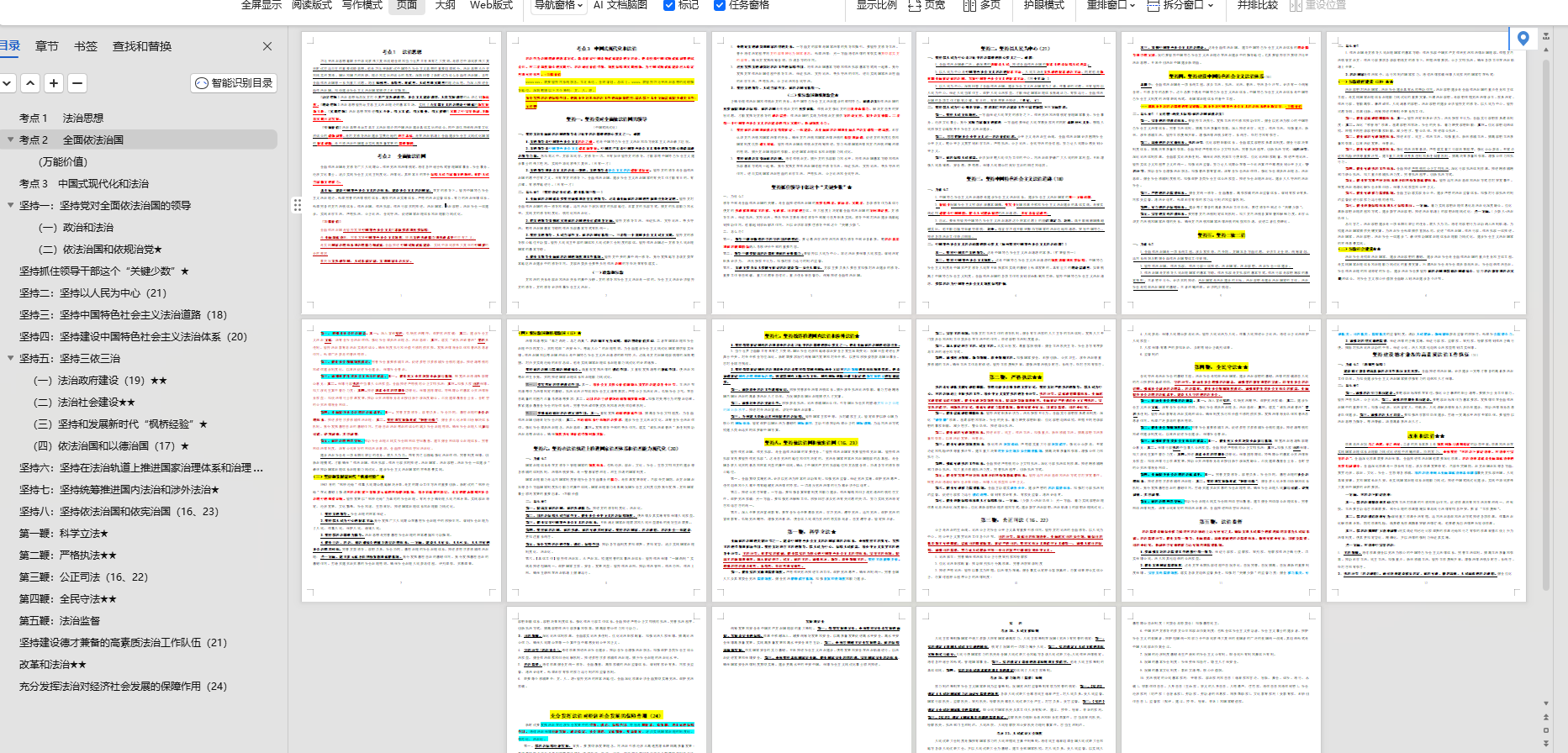Select the 多页 multi-page view icon
Screen dimensions: 1568x753
981,5
